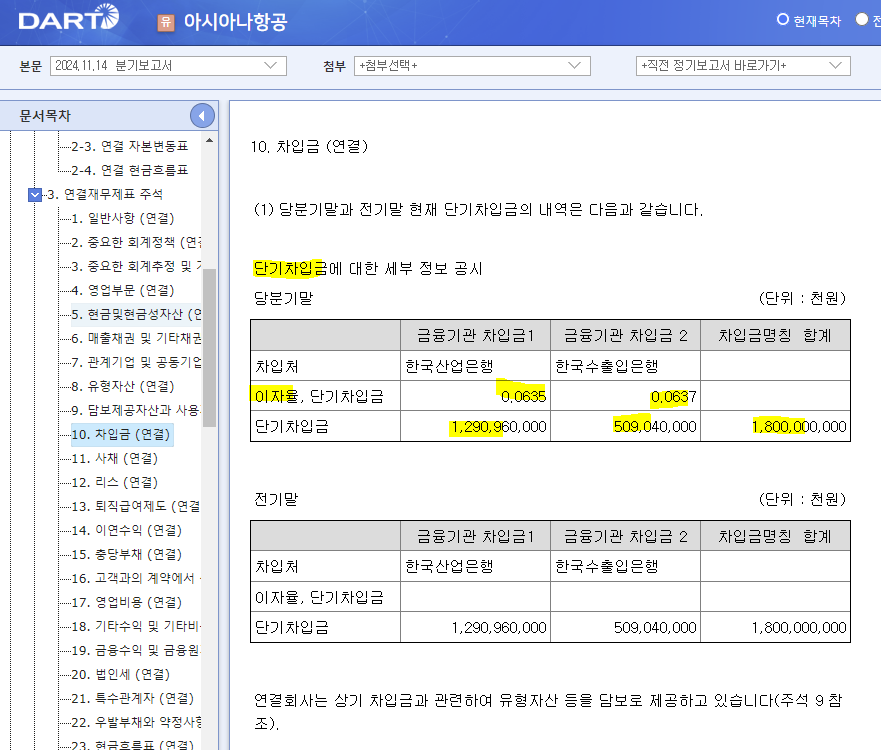Open 4. 영업부문 (연결) note

click(123, 290)
